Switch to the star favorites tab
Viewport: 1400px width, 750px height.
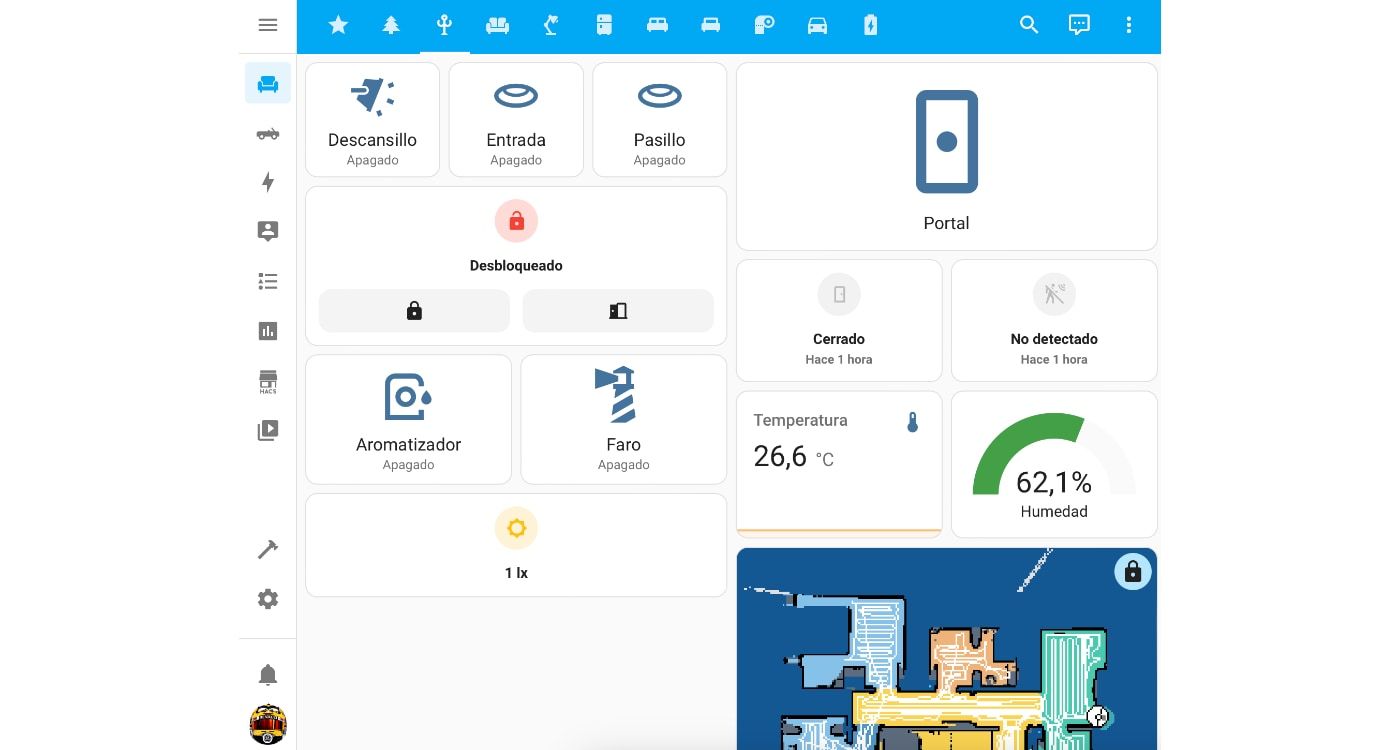[338, 26]
